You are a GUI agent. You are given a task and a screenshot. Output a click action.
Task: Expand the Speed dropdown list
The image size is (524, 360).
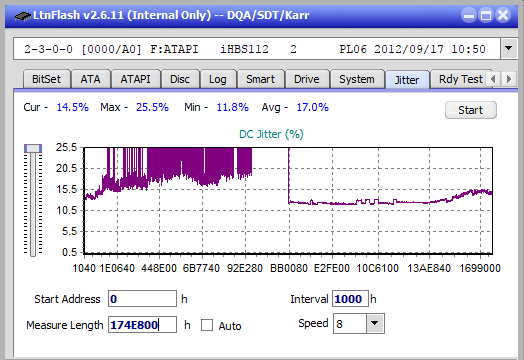tap(375, 323)
